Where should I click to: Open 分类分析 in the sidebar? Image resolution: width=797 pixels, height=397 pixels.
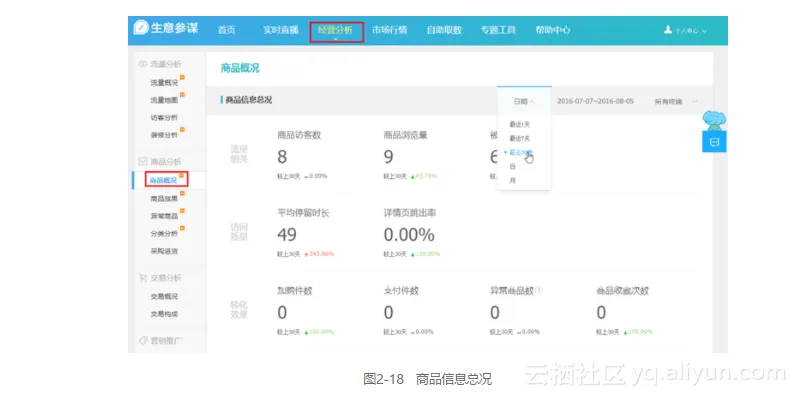click(x=164, y=233)
